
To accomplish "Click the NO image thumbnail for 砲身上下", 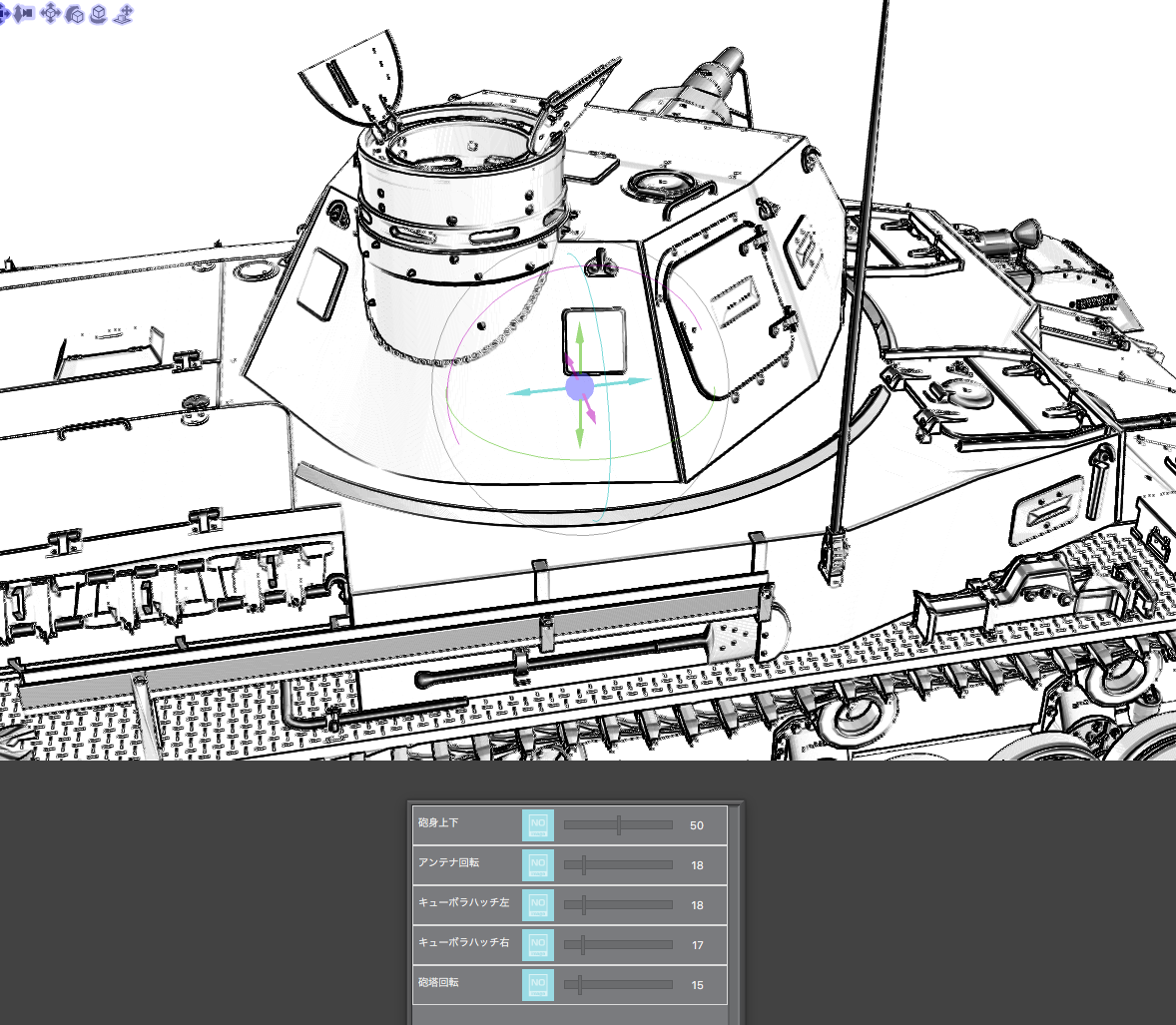I will (538, 825).
